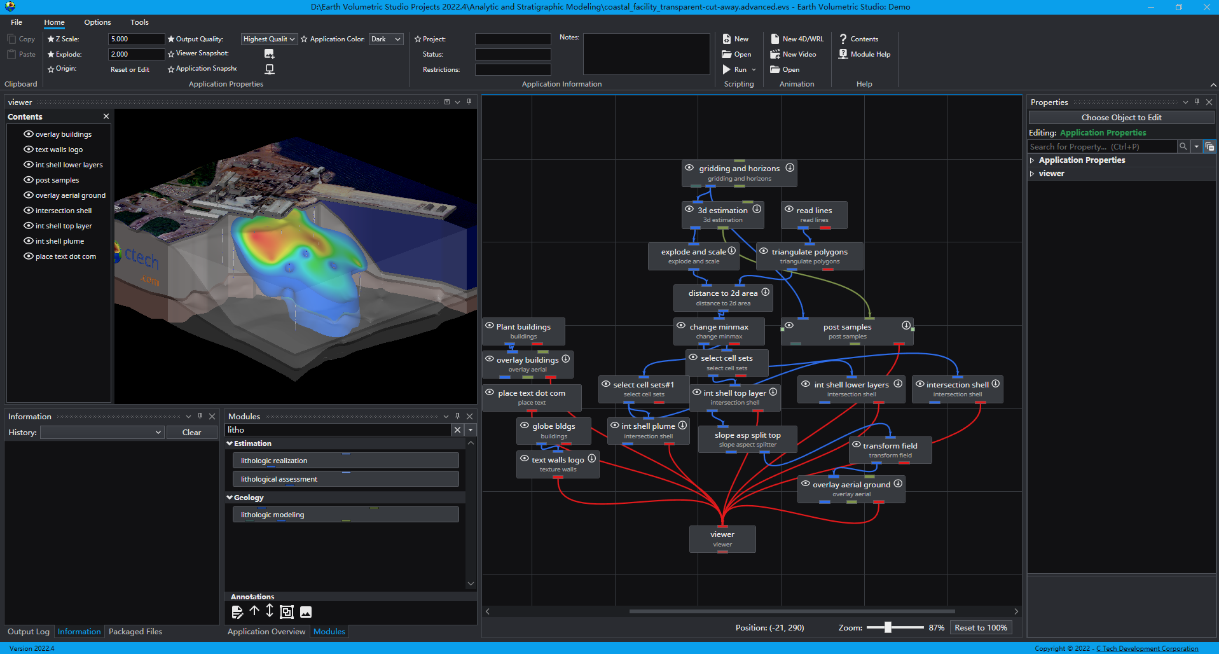
Task: Hide overlay aerial ground in Contents
Action: (x=28, y=195)
